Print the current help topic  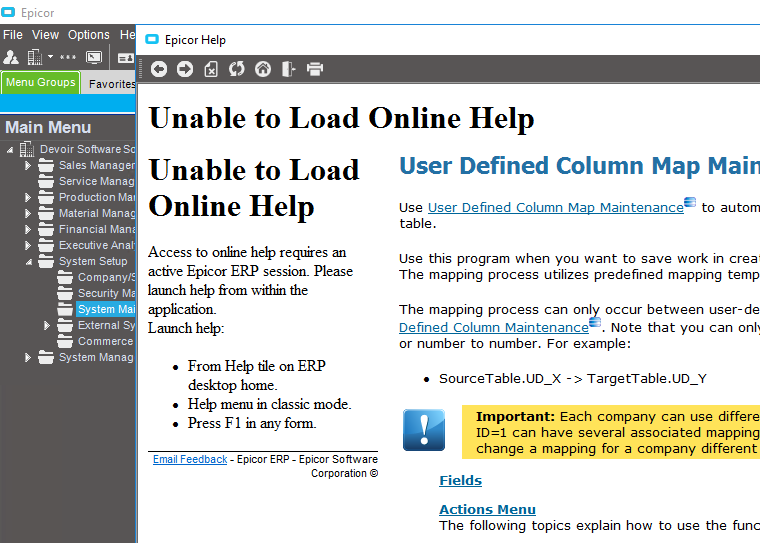coord(315,69)
